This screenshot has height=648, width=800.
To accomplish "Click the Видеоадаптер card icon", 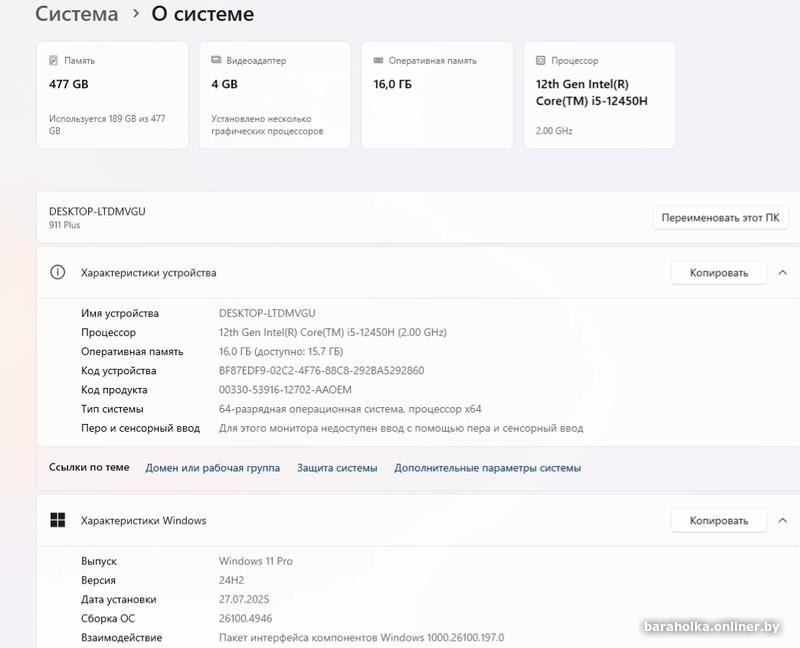I will pos(216,60).
